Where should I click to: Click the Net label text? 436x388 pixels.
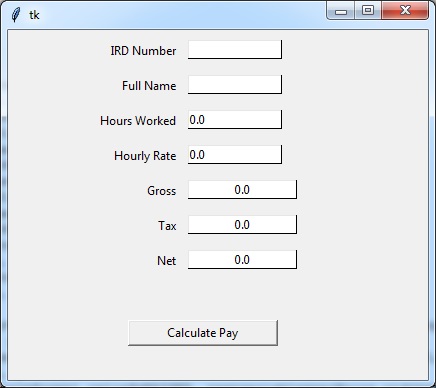(x=166, y=261)
